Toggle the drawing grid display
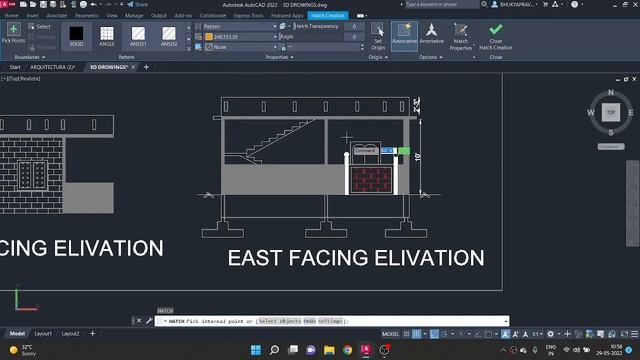The image size is (640, 360). (406, 334)
